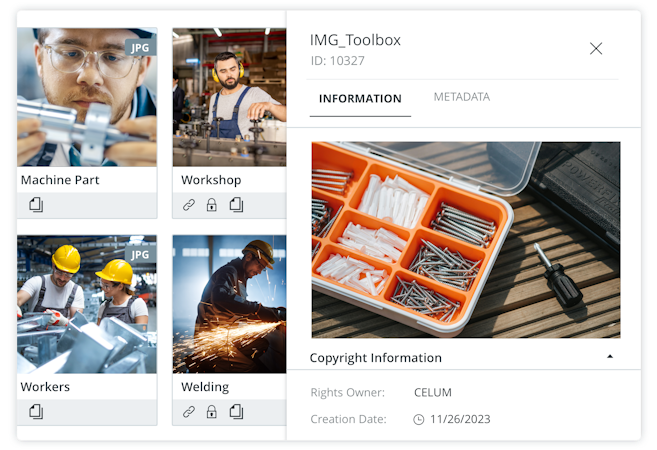Click the Machine Part title text
This screenshot has width=657, height=450.
click(60, 180)
